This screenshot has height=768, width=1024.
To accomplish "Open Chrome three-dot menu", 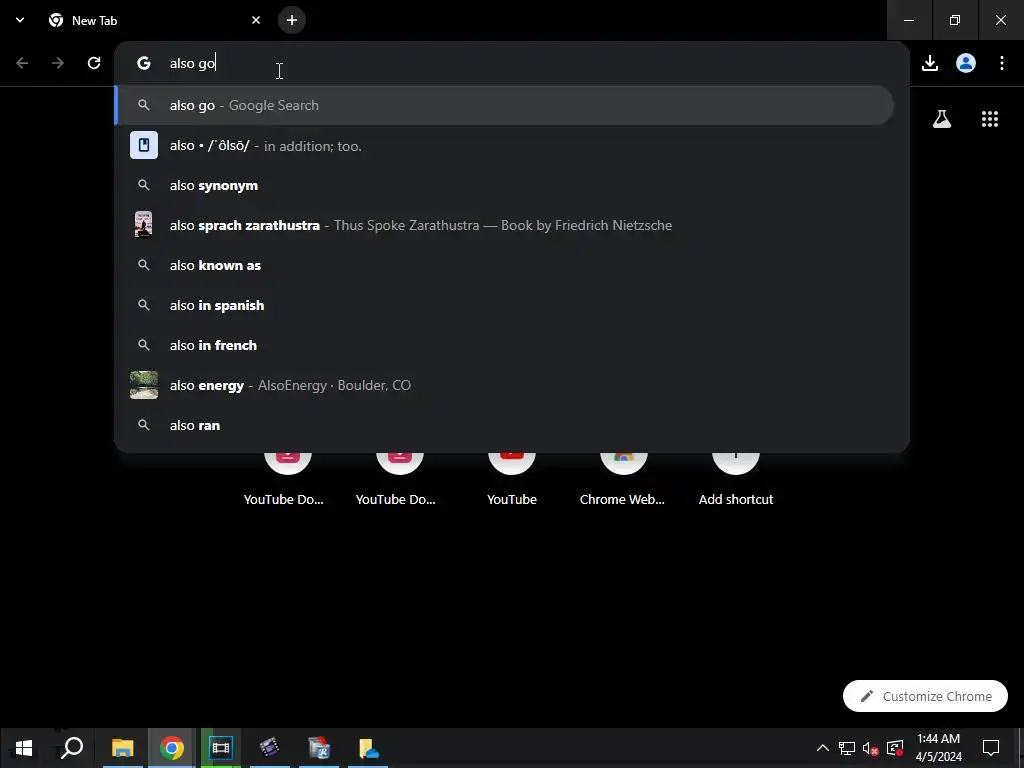I will (1002, 63).
